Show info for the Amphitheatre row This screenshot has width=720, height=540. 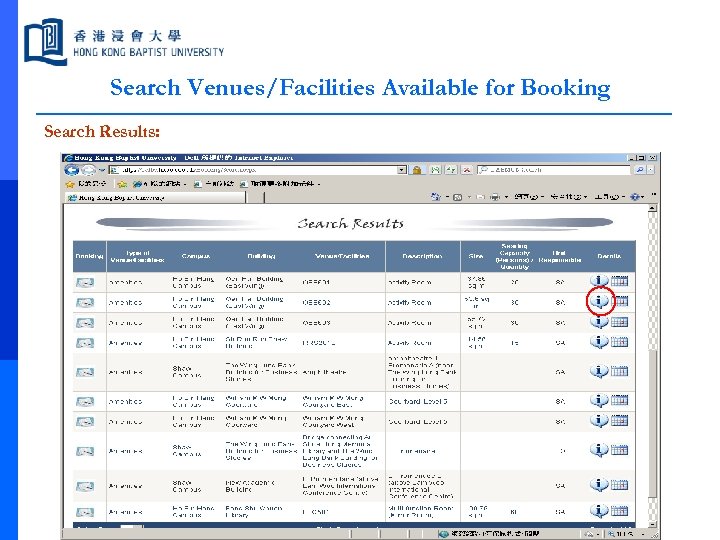tap(599, 371)
